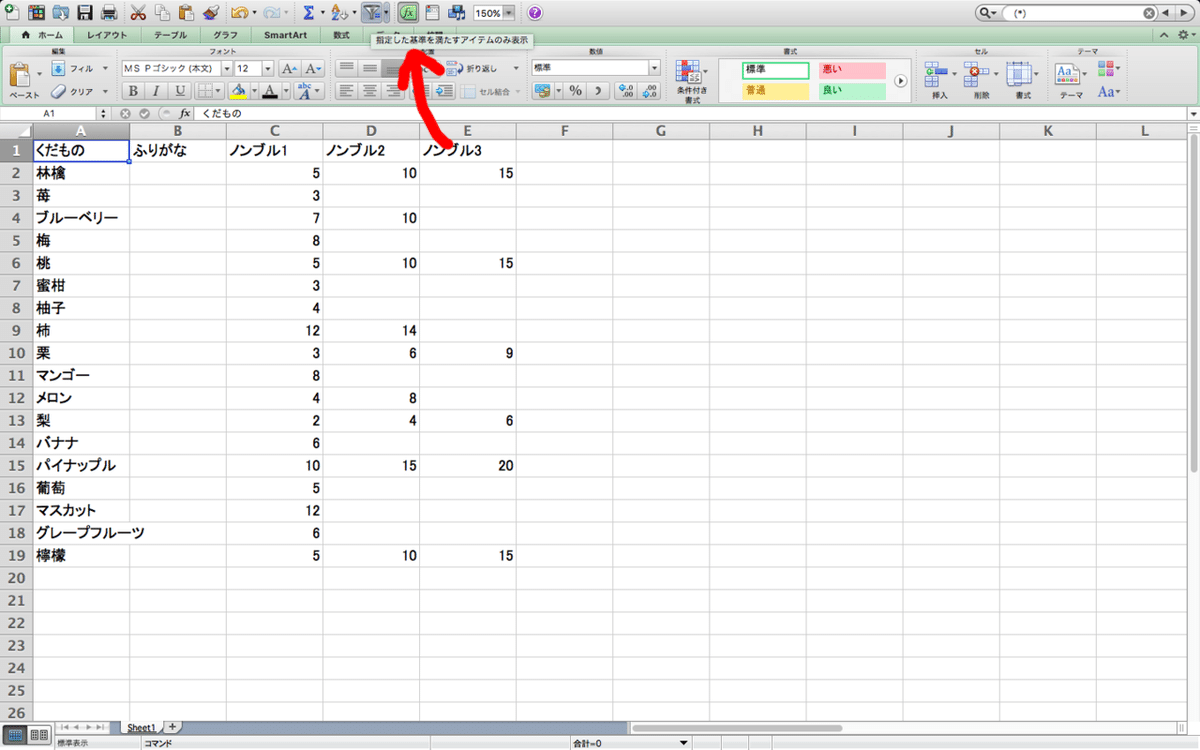Toggle align text left

click(346, 91)
